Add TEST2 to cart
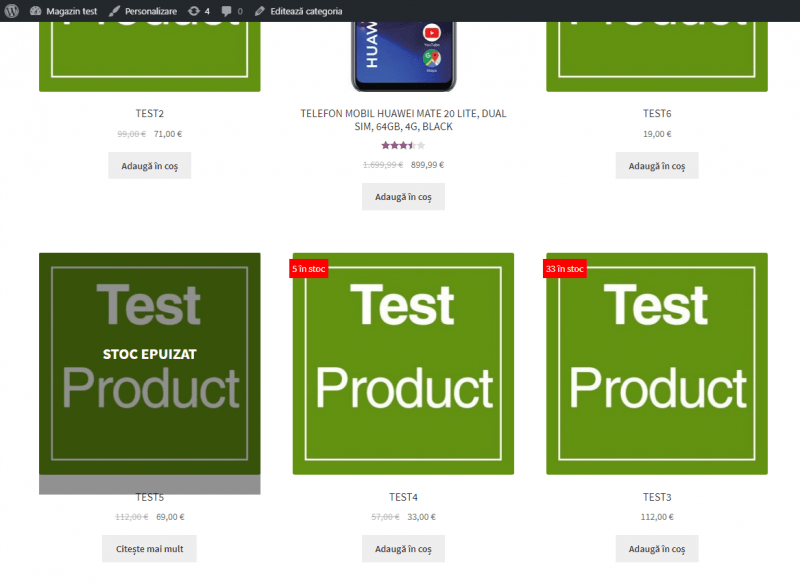The image size is (800, 585). click(x=149, y=166)
